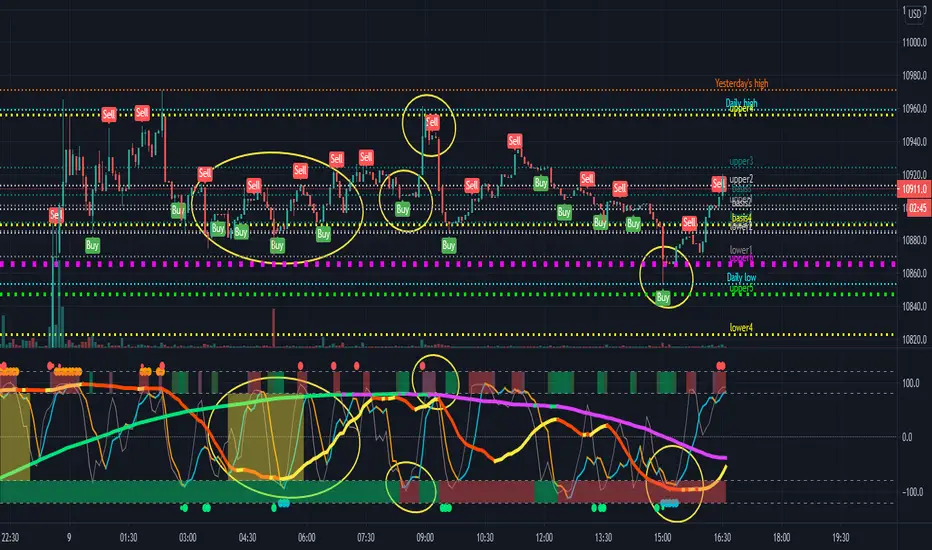932x550 pixels.
Task: Click the red dot pair above the oscillator's right end
Action: [x=719, y=366]
